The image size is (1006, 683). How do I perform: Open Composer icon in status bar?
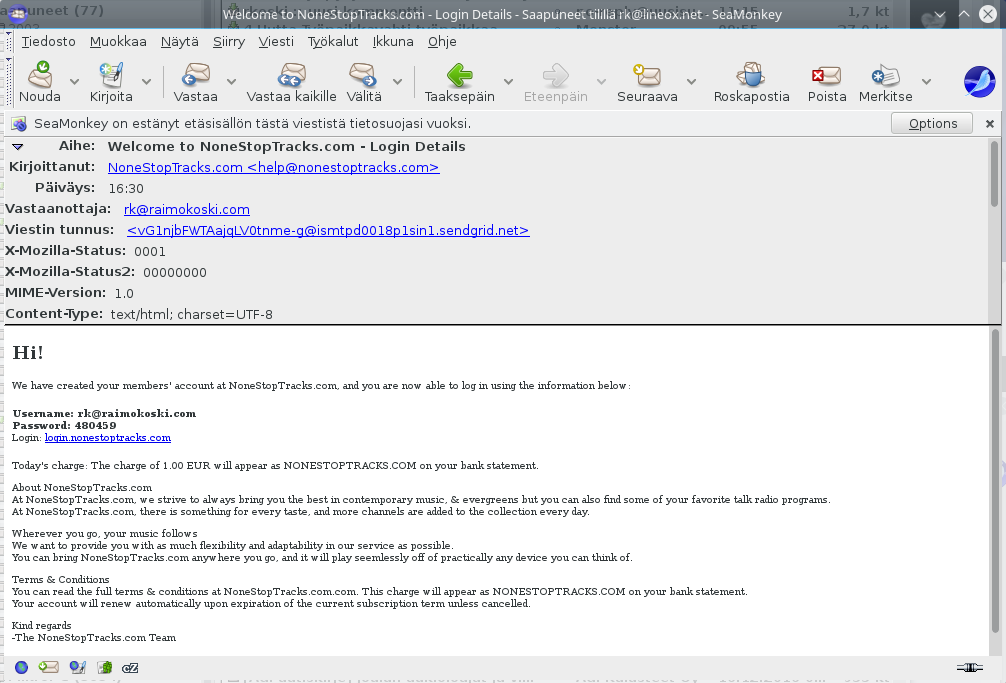click(78, 668)
